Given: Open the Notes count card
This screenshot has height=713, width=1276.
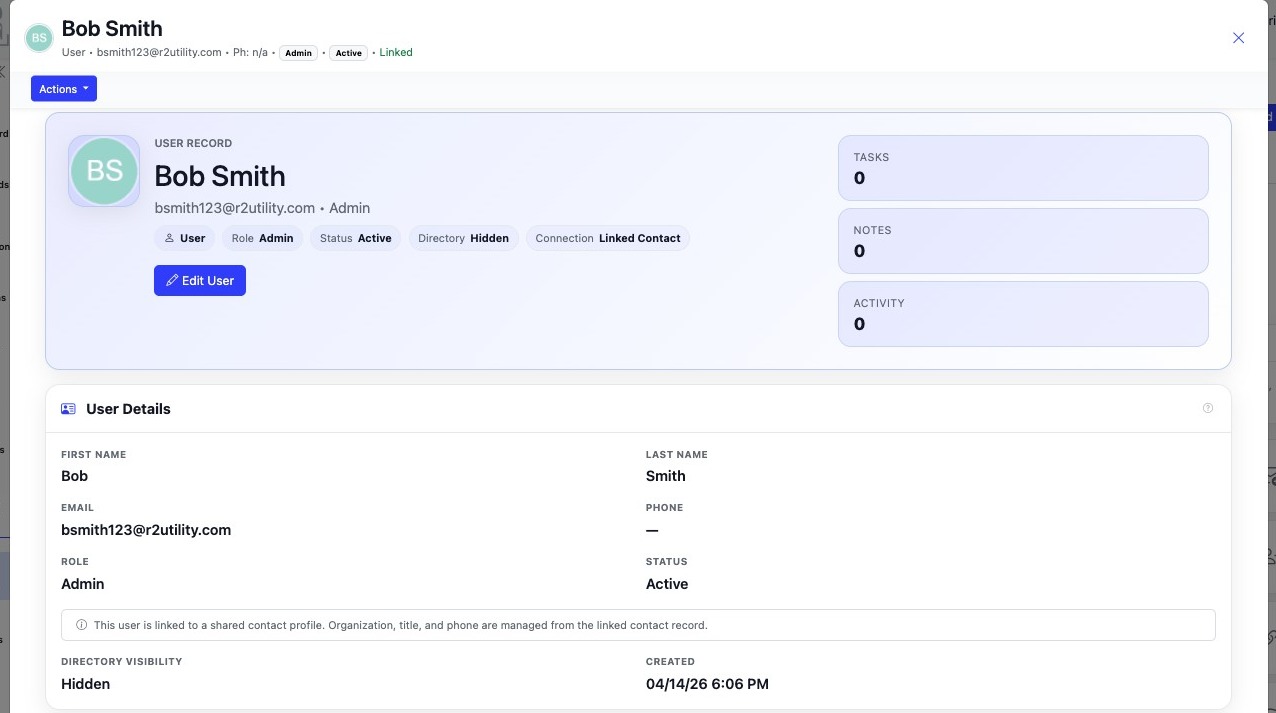Looking at the screenshot, I should click(1023, 241).
